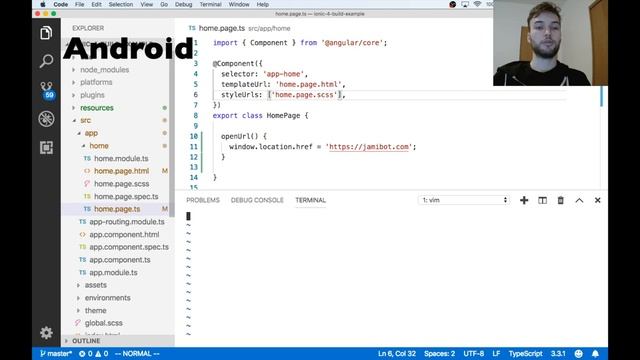Collapse the src folder
Viewport: 640px width, 360px height.
click(x=85, y=120)
